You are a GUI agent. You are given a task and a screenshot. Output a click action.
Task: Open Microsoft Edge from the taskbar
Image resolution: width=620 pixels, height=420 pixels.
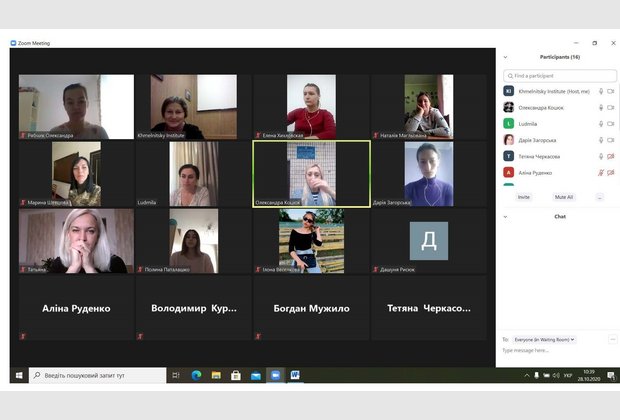[197, 375]
